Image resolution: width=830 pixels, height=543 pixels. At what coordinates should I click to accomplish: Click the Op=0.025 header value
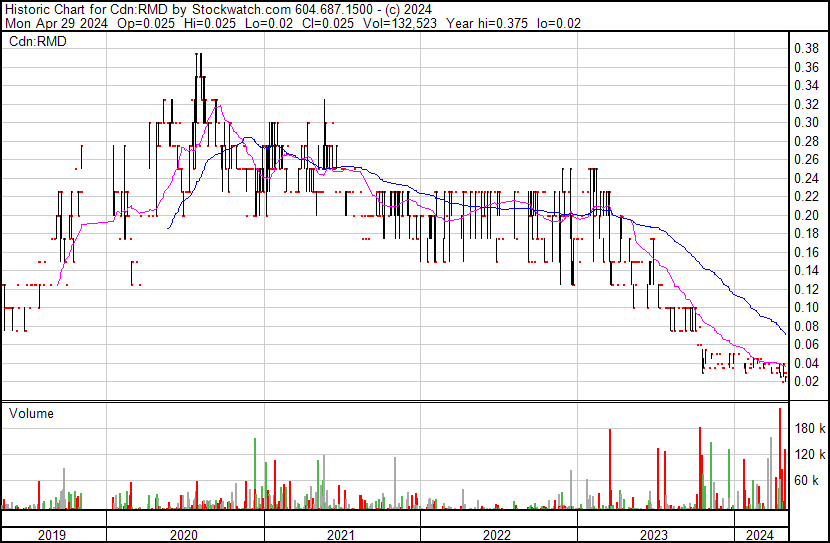(146, 23)
